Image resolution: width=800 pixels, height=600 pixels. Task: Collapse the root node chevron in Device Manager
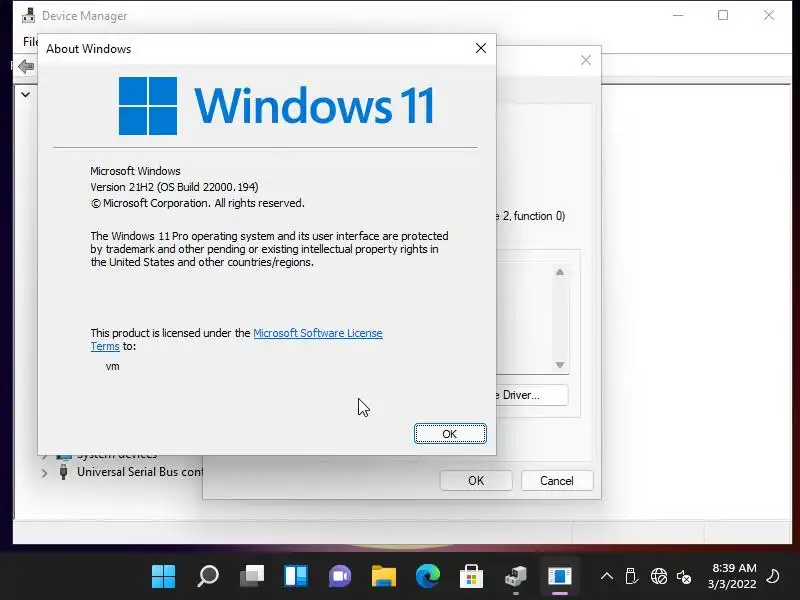(26, 94)
